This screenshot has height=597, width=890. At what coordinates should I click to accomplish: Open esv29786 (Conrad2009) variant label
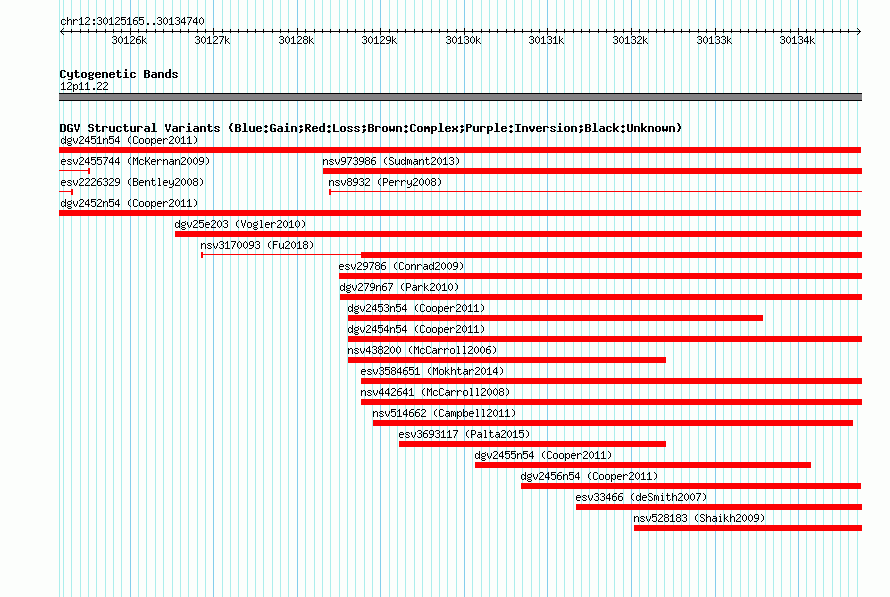click(401, 266)
